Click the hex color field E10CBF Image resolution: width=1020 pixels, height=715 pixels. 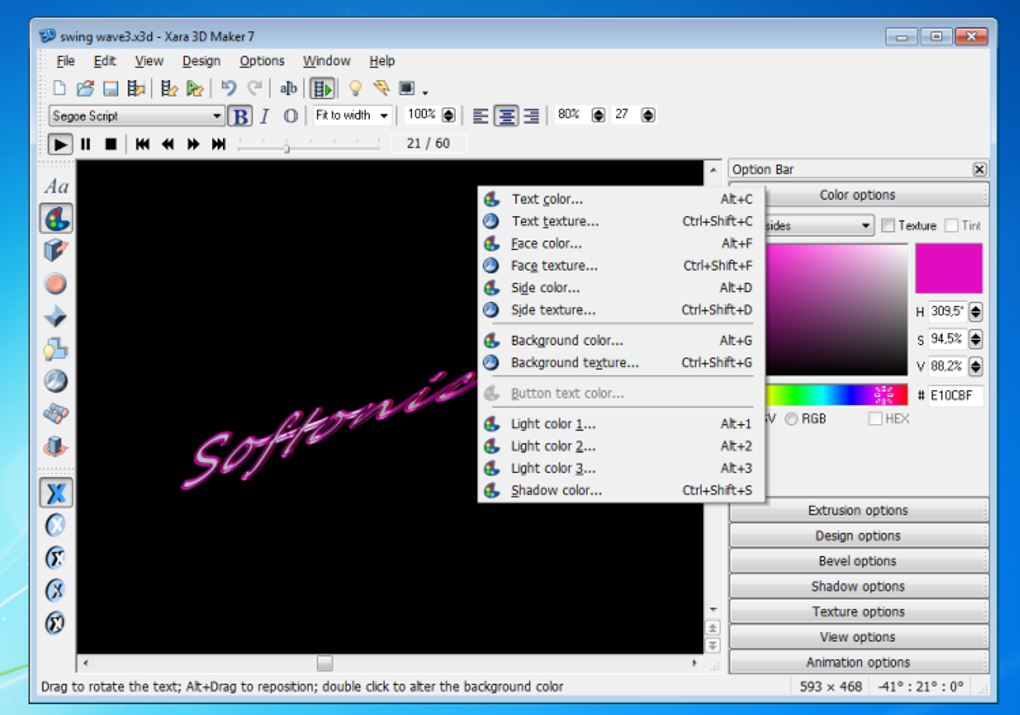pyautogui.click(x=954, y=396)
